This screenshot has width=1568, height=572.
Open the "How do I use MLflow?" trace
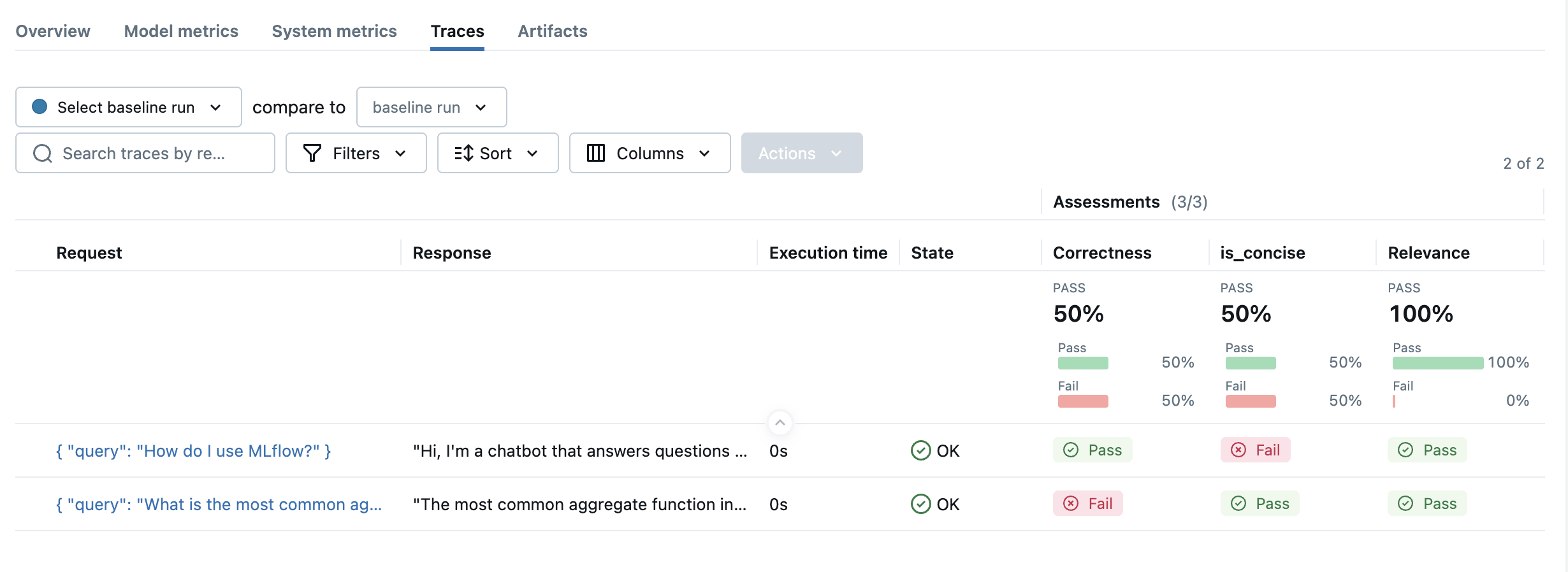(x=193, y=451)
